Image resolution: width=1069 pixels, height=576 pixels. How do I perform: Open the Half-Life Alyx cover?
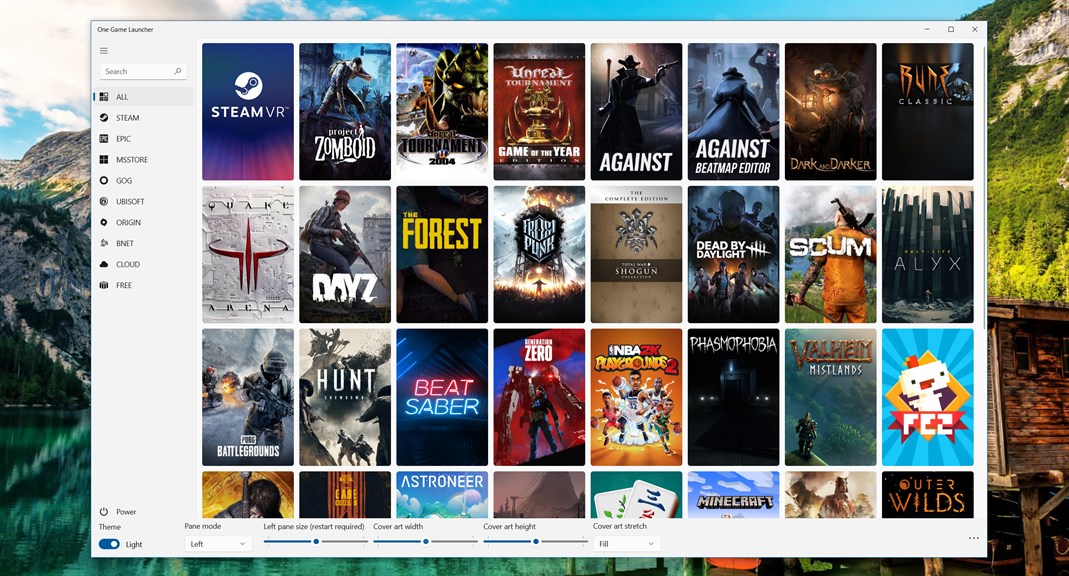pyautogui.click(x=928, y=254)
